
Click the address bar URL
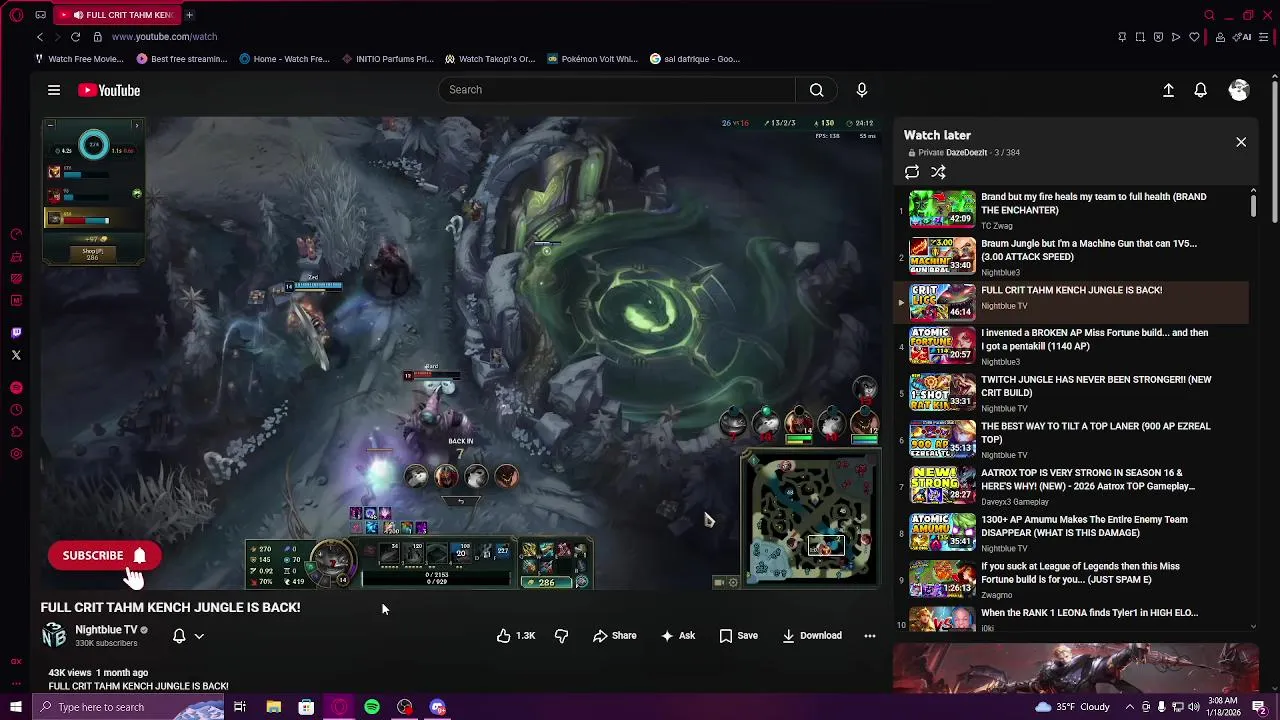point(164,37)
